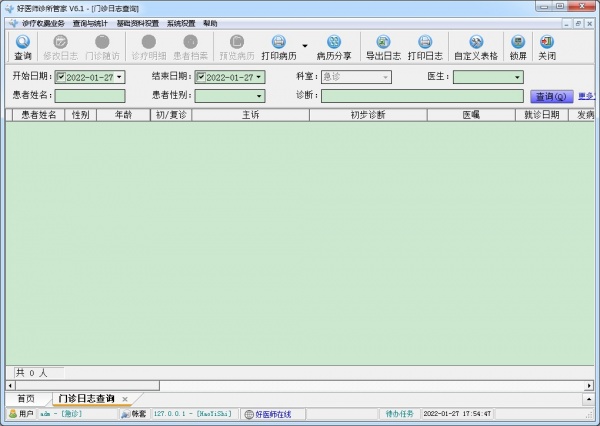Screen dimensions: 600x426
Task: Toggle the 结束日期 checkbox
Action: 201,77
